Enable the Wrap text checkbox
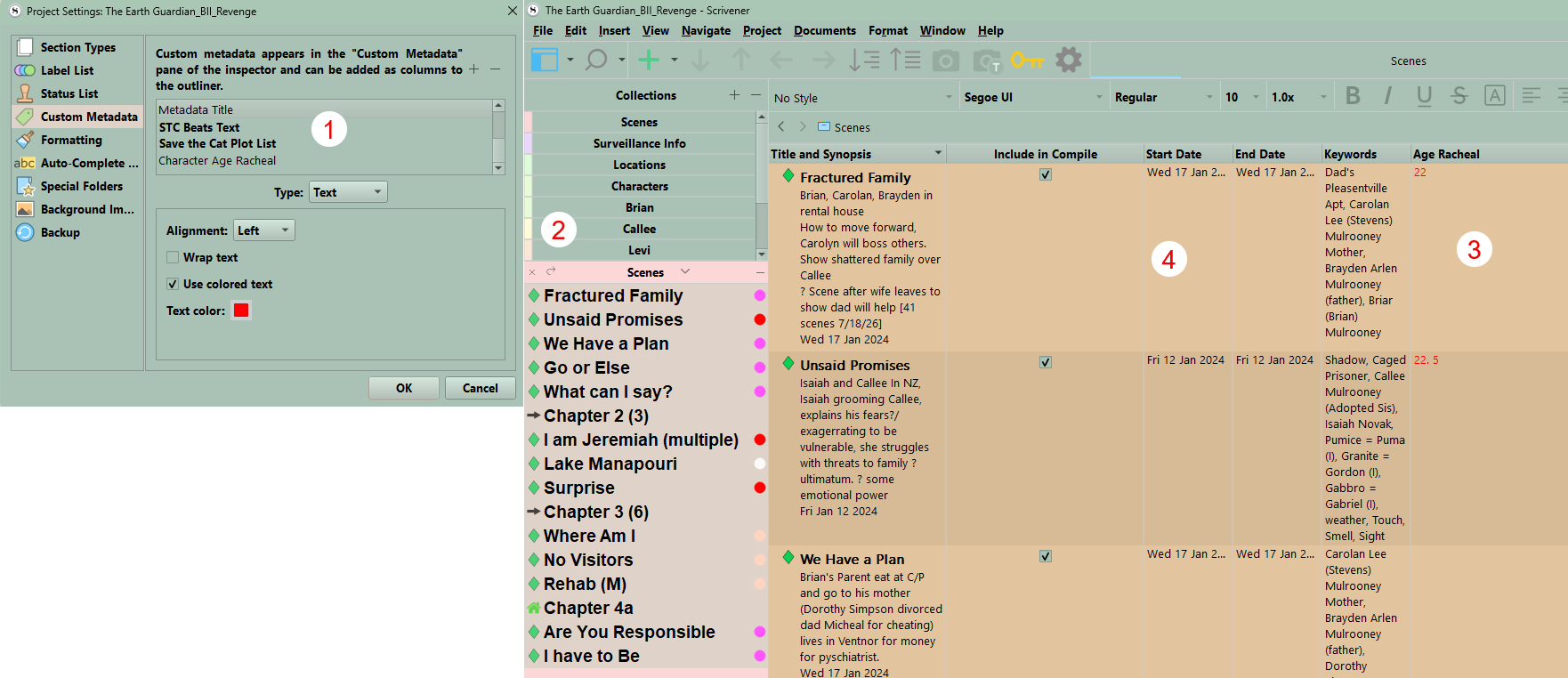The image size is (1568, 678). tap(173, 257)
